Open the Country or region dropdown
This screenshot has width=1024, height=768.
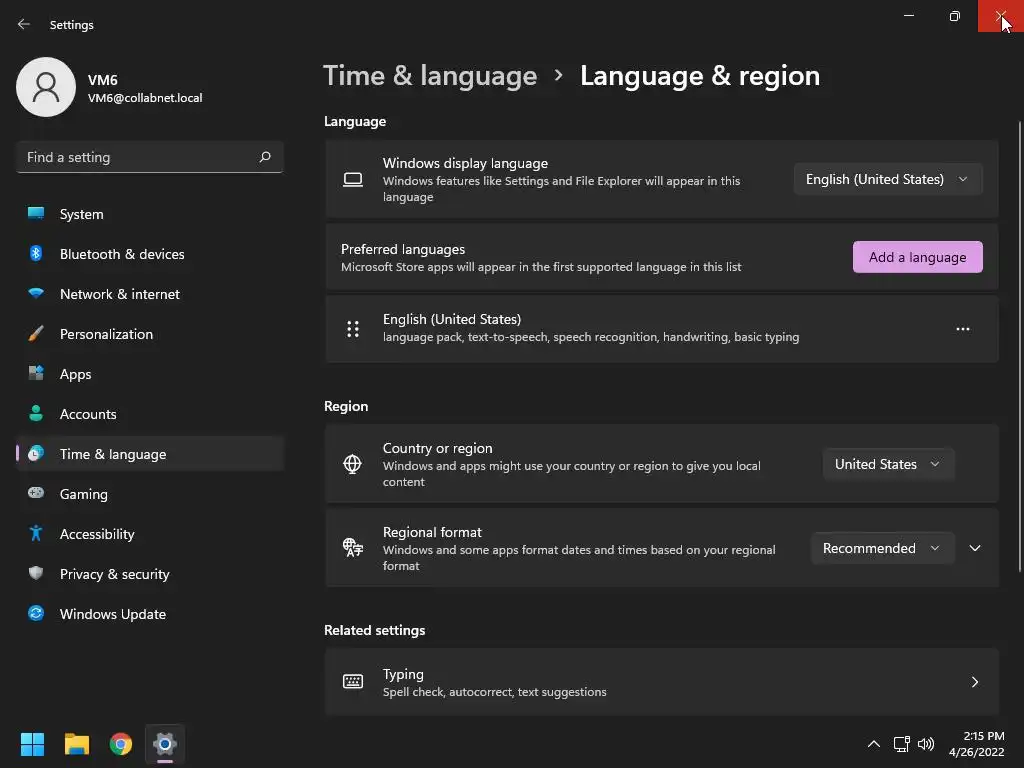[x=888, y=464]
